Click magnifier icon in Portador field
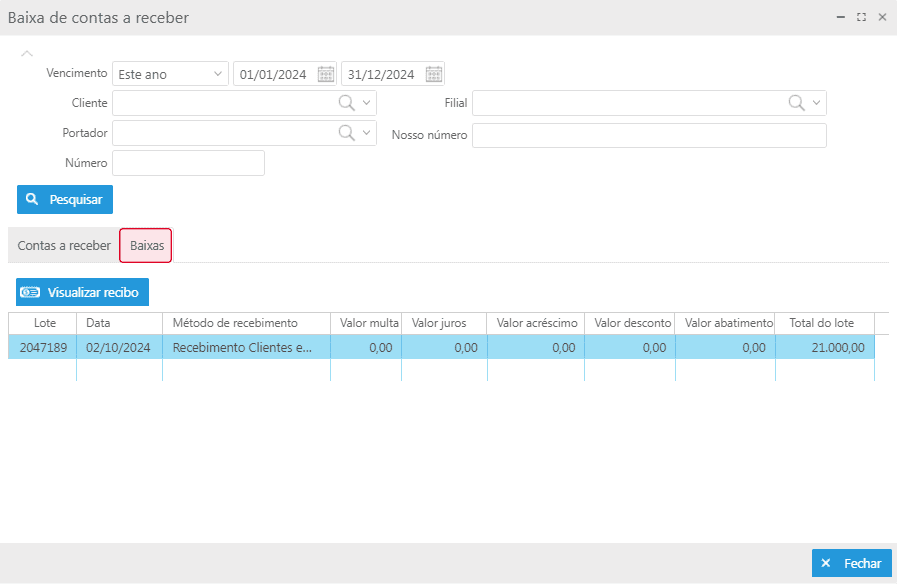This screenshot has width=897, height=584. click(x=346, y=133)
